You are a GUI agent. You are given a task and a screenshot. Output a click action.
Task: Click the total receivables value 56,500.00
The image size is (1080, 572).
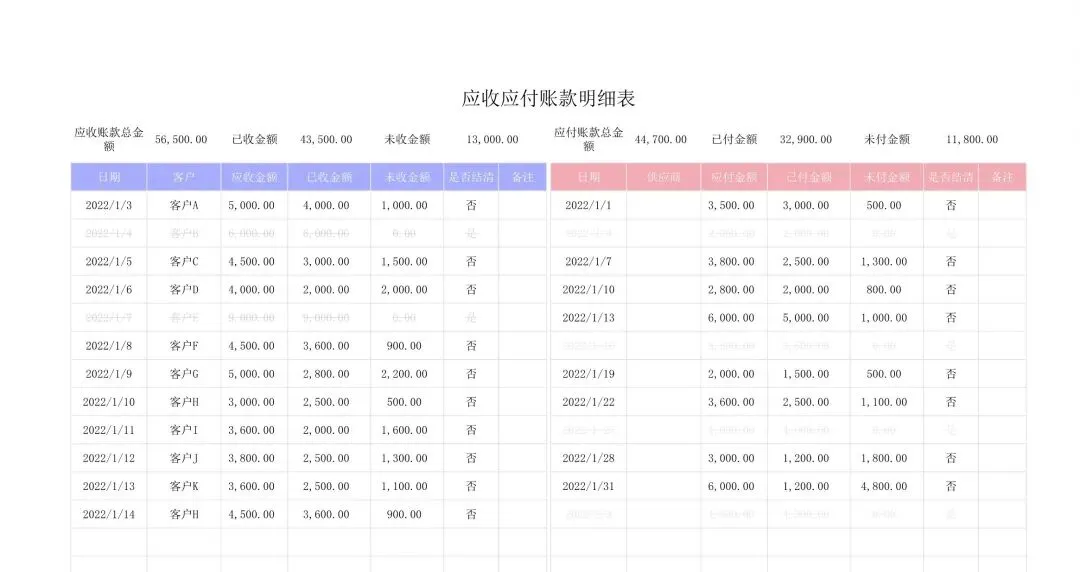click(181, 139)
